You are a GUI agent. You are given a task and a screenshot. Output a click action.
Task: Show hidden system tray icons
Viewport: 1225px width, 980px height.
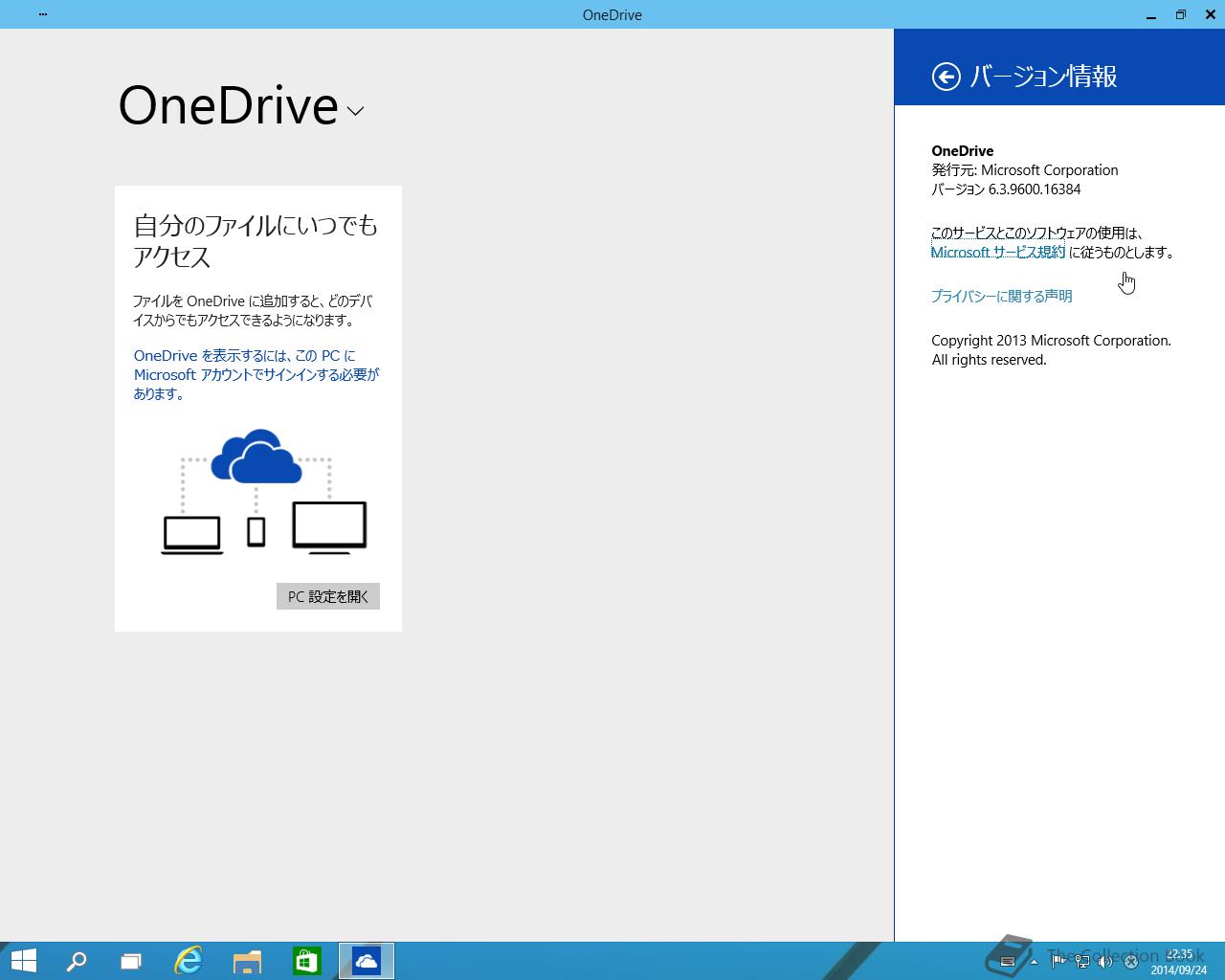[x=1034, y=962]
